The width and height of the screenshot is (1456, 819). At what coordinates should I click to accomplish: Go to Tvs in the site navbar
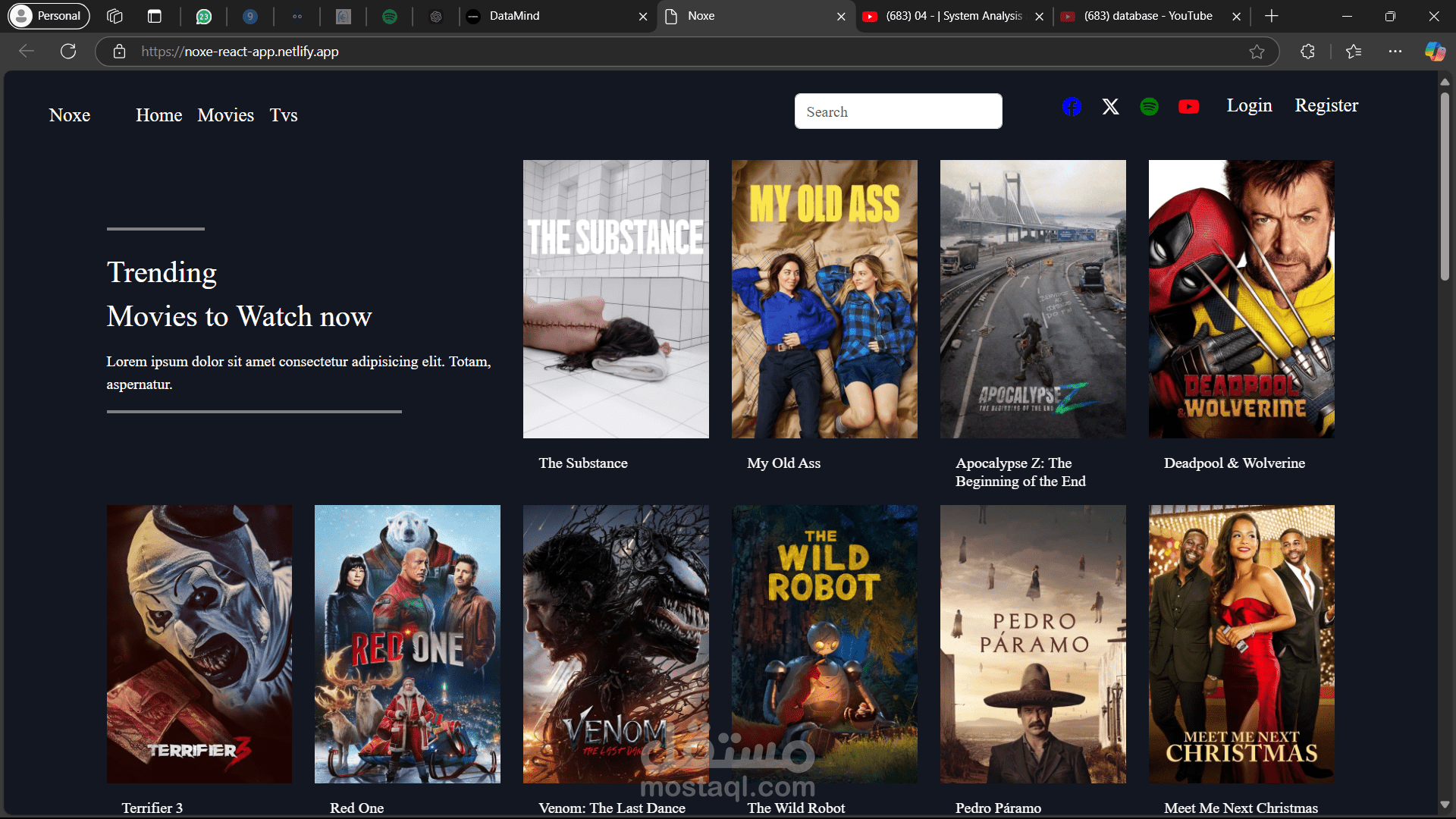[284, 115]
